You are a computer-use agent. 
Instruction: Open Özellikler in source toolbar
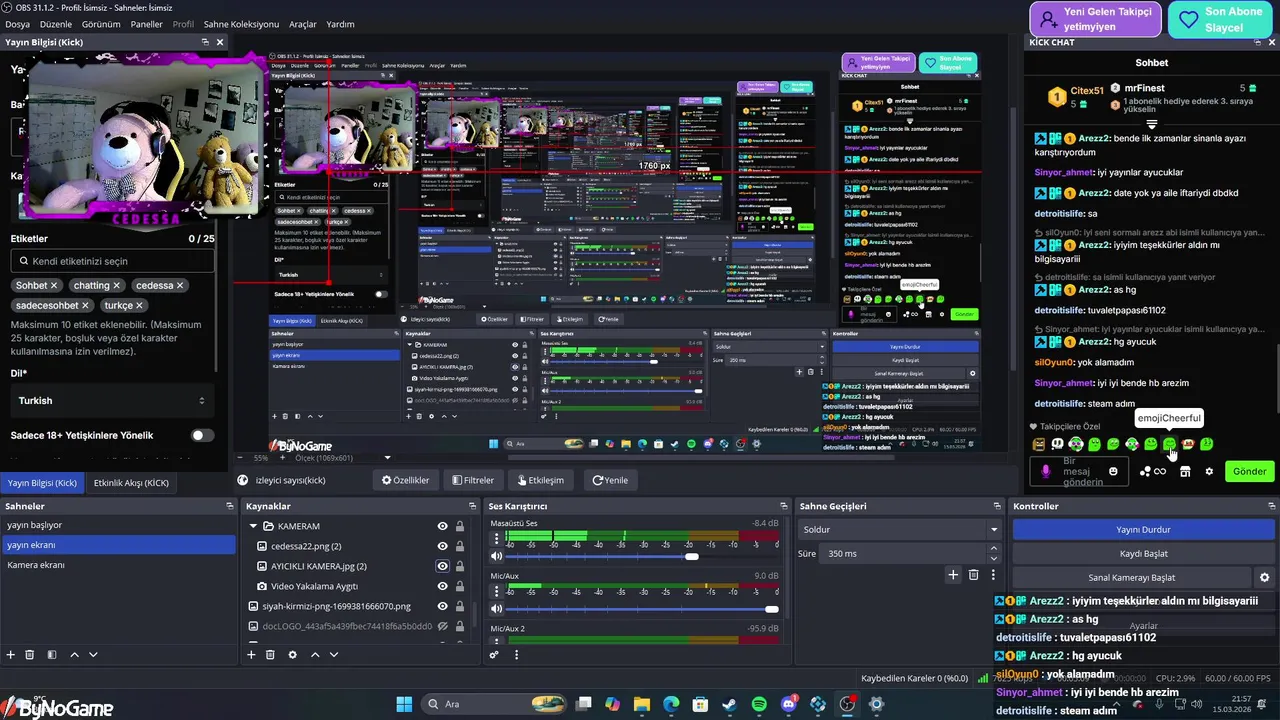point(405,480)
